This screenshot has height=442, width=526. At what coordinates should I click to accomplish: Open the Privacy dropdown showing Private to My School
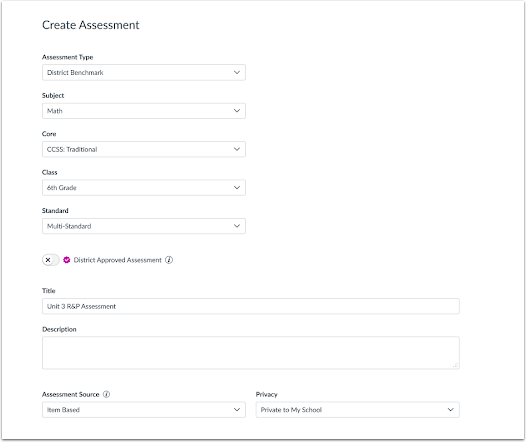(358, 410)
